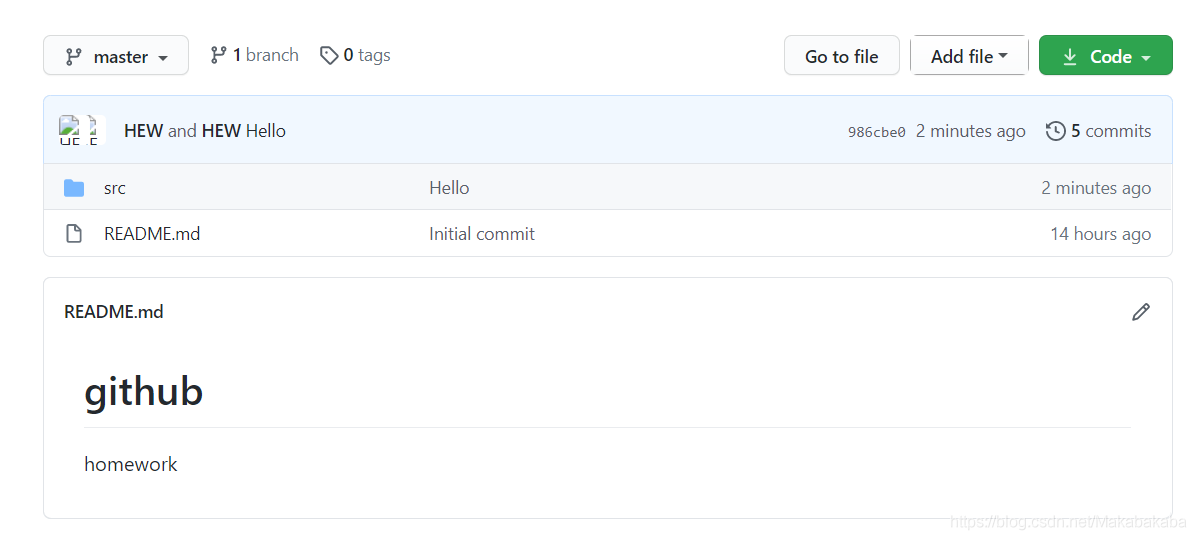Click the second HEW author name
1196x540 pixels.
coord(221,131)
